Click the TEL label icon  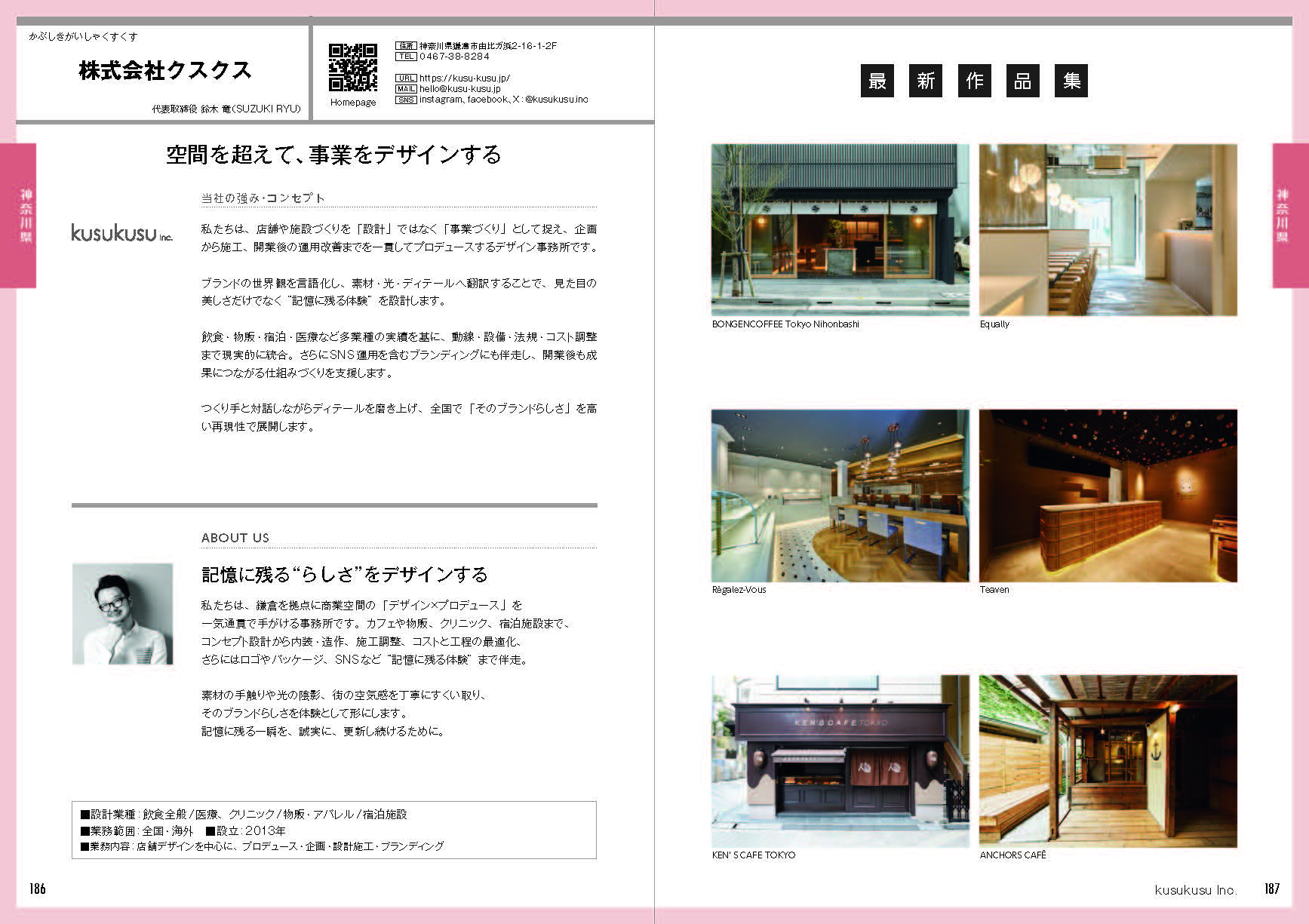point(406,57)
